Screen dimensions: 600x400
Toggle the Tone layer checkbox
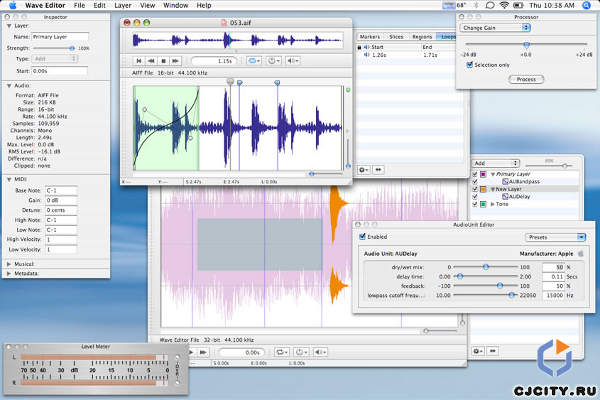pyautogui.click(x=475, y=204)
